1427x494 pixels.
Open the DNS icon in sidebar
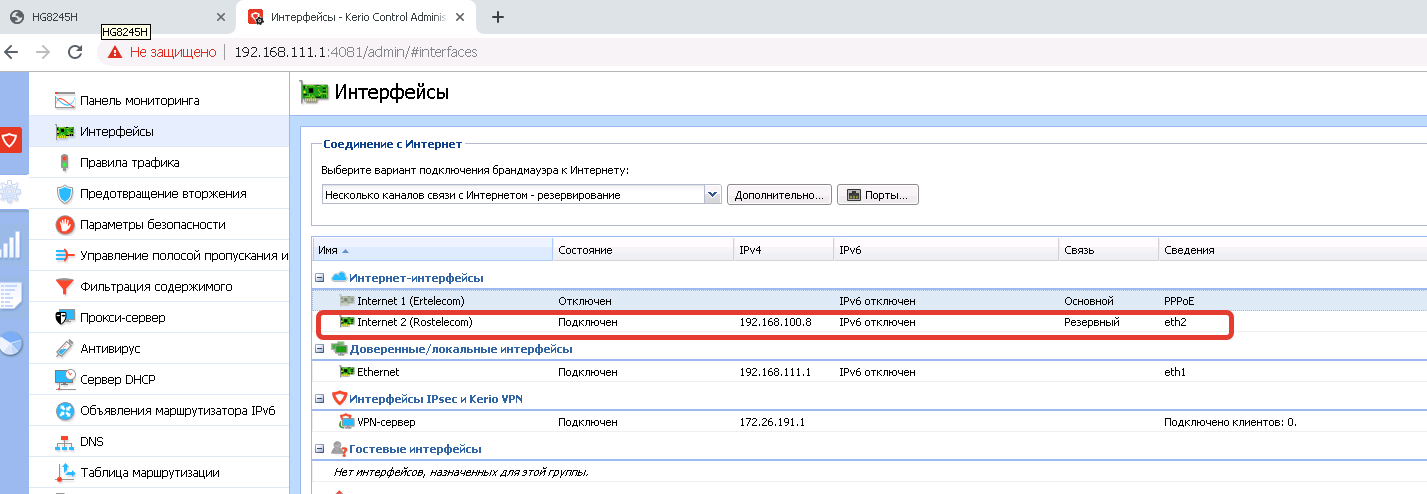pyautogui.click(x=65, y=442)
